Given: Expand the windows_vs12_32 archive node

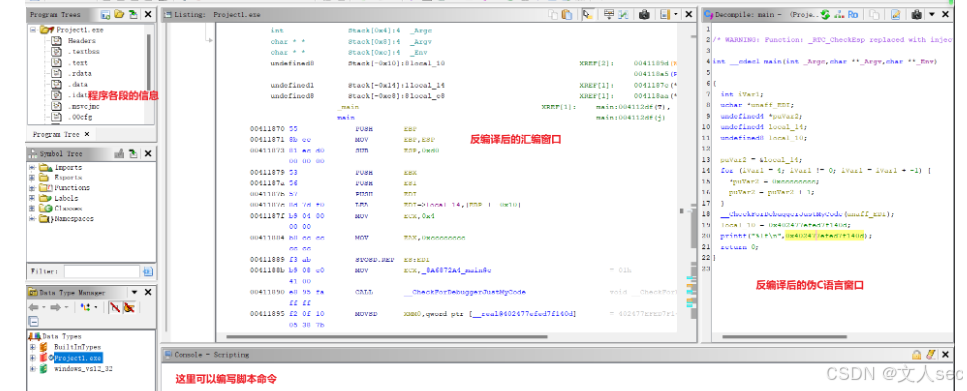Looking at the screenshot, I should [x=32, y=368].
